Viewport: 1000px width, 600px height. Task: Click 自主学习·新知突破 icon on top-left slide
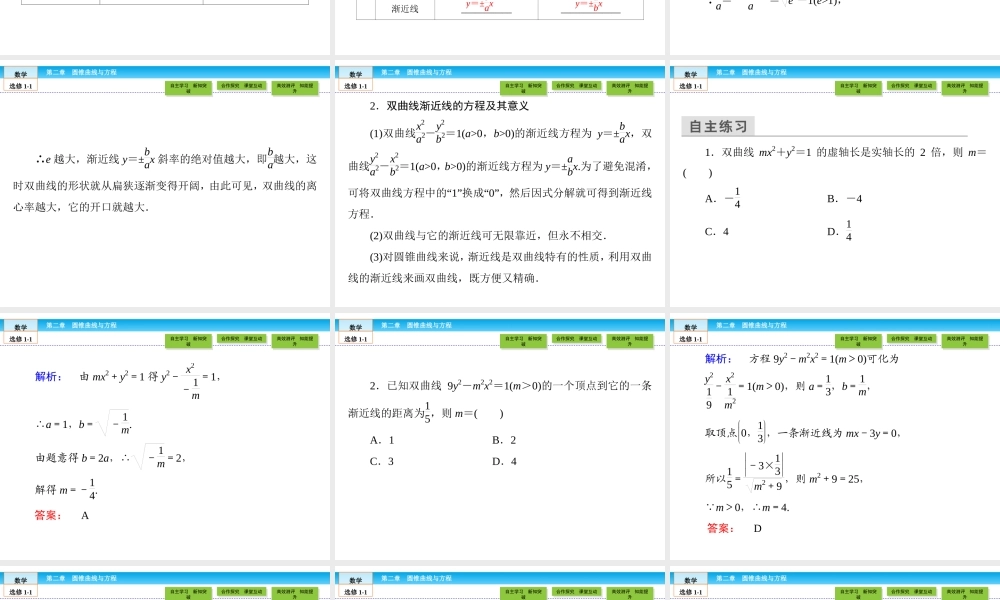tap(190, 87)
